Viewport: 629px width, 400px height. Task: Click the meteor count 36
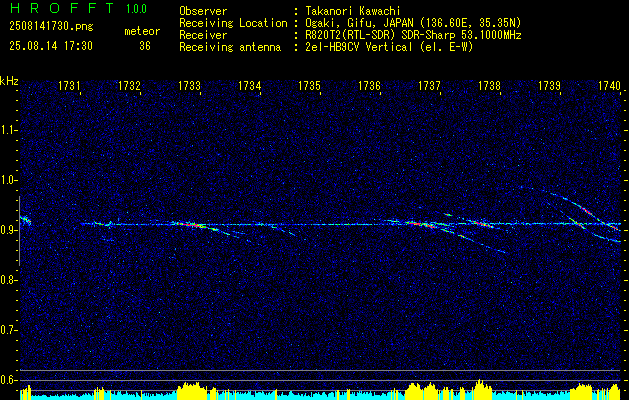point(145,46)
